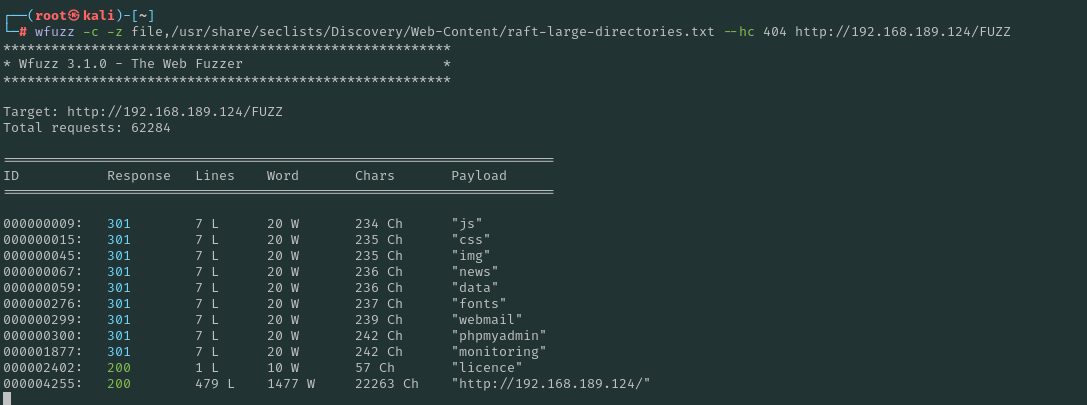
Task: Click the "Payload" column header
Action: (479, 176)
